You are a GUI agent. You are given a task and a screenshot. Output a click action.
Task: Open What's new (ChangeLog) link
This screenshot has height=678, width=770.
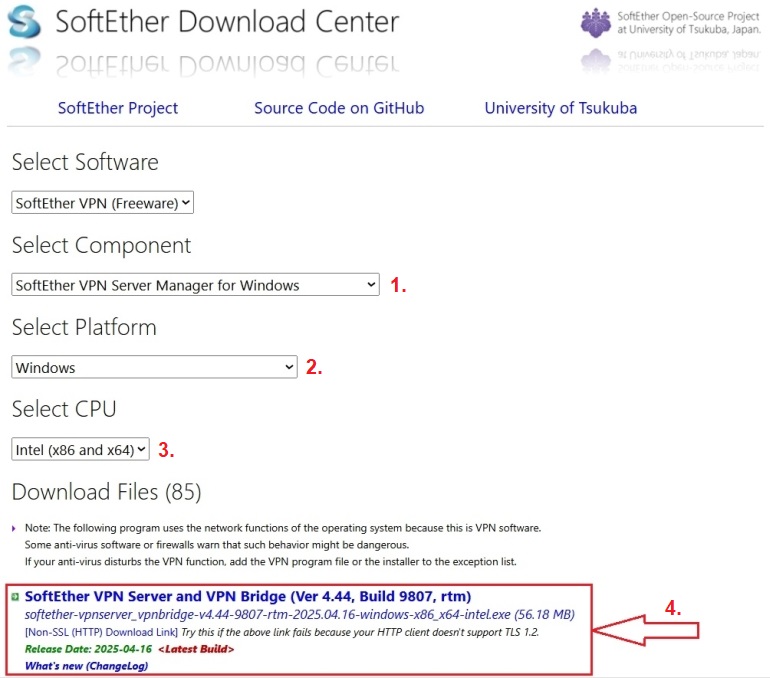(x=86, y=666)
